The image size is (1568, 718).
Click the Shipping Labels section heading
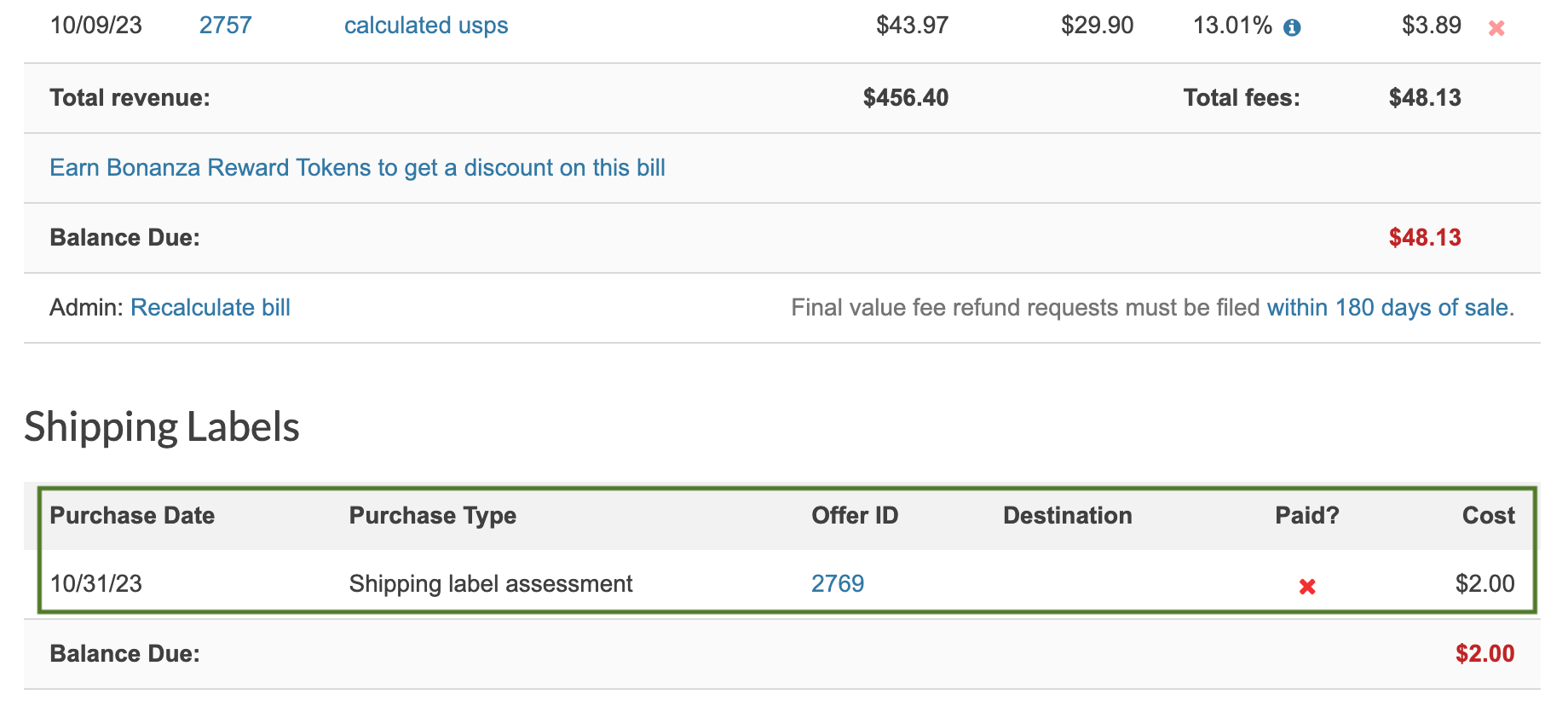click(162, 427)
